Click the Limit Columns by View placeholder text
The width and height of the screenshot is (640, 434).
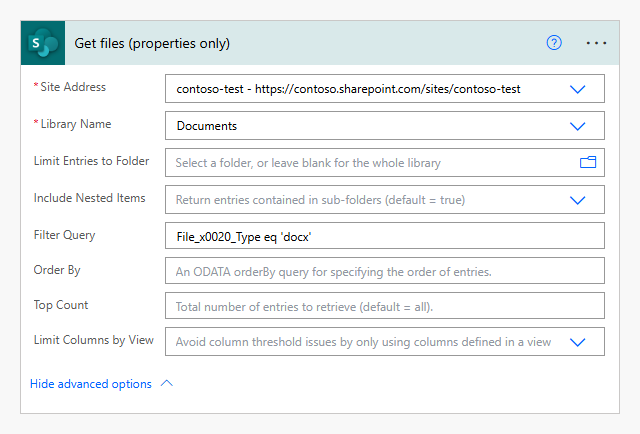[x=363, y=342]
